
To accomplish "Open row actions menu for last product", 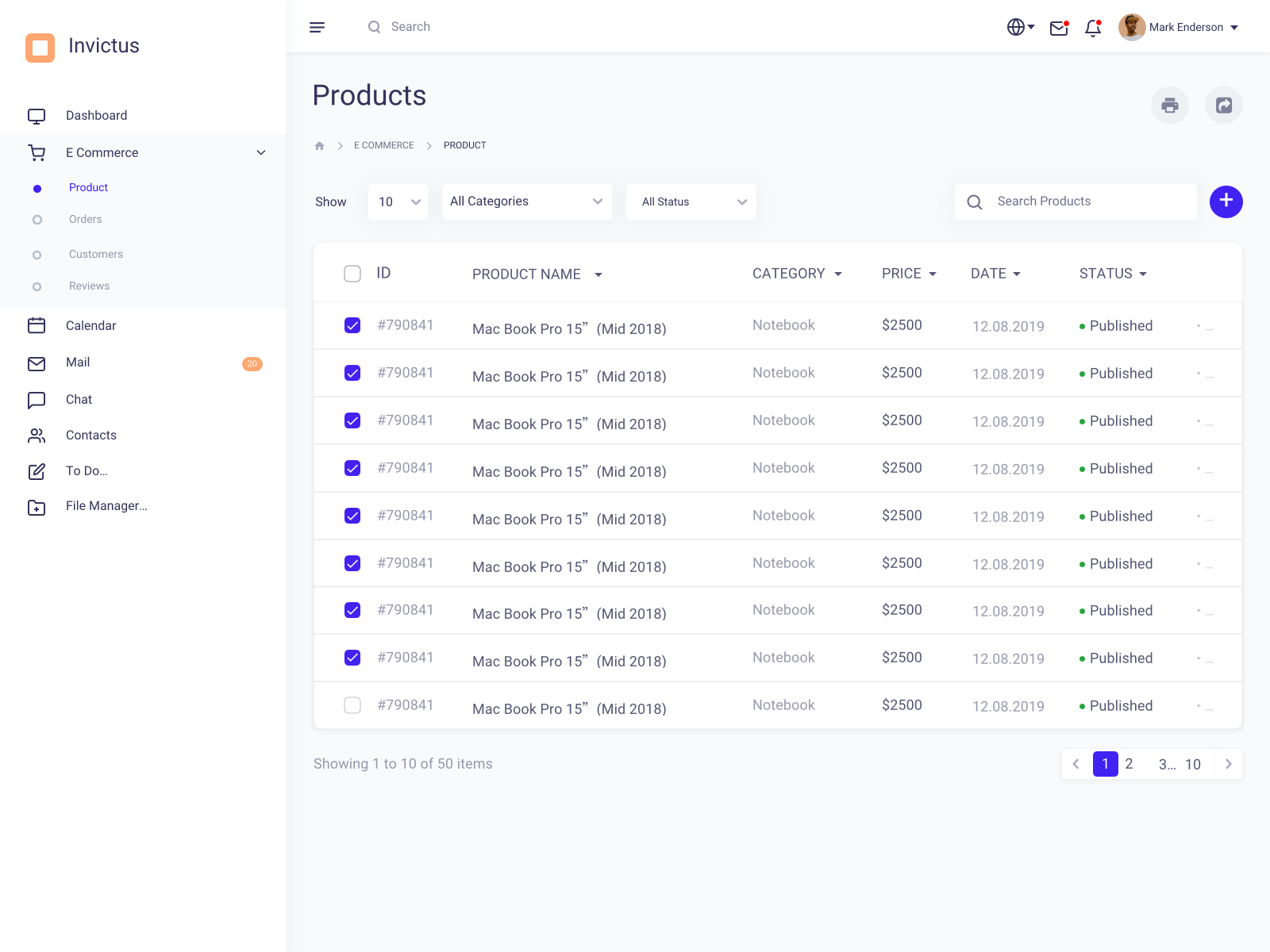I will (1204, 707).
